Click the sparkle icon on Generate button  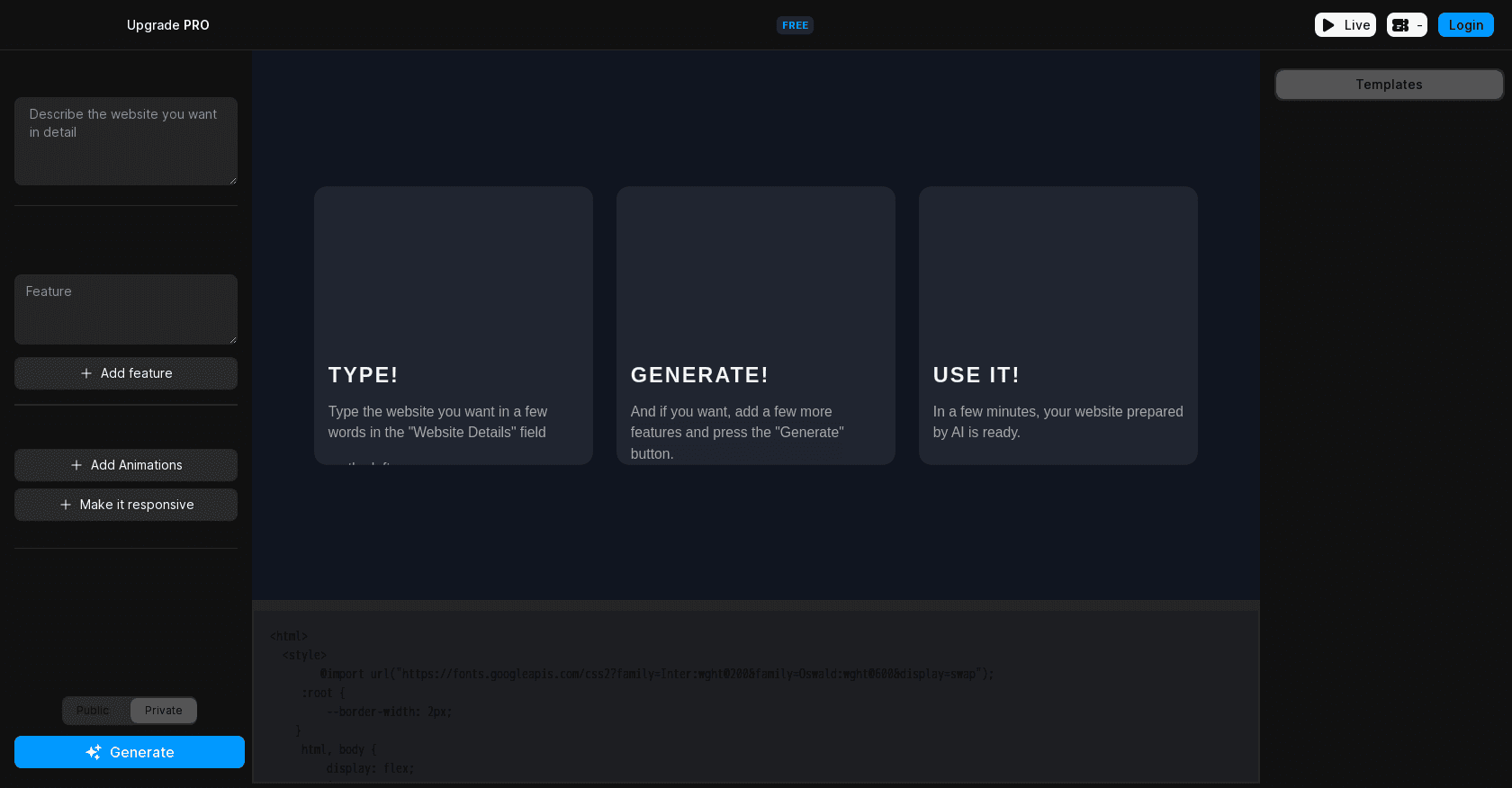[94, 752]
